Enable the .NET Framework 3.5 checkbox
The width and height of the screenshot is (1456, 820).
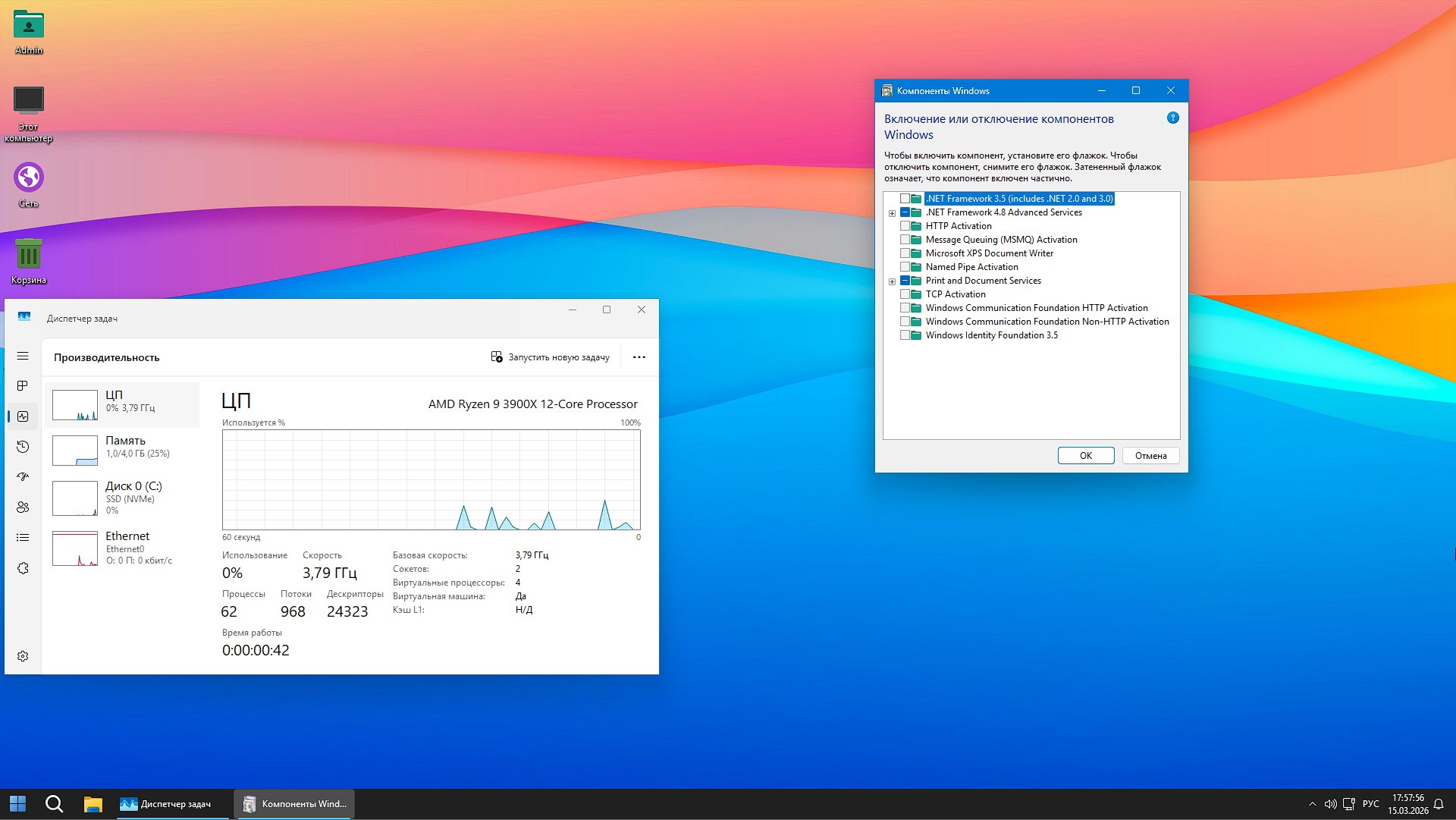[x=907, y=198]
